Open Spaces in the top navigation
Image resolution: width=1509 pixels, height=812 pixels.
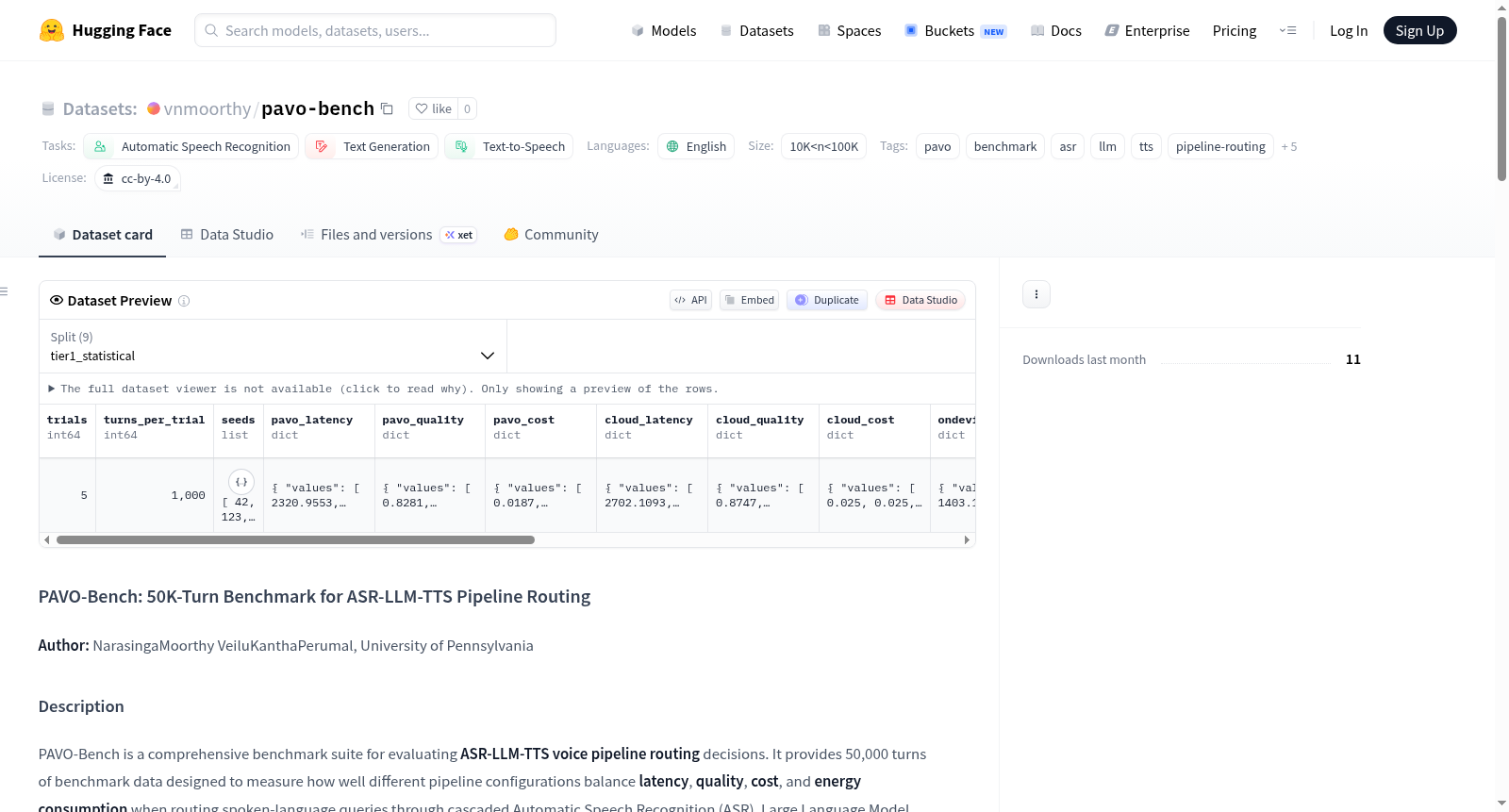[x=850, y=30]
